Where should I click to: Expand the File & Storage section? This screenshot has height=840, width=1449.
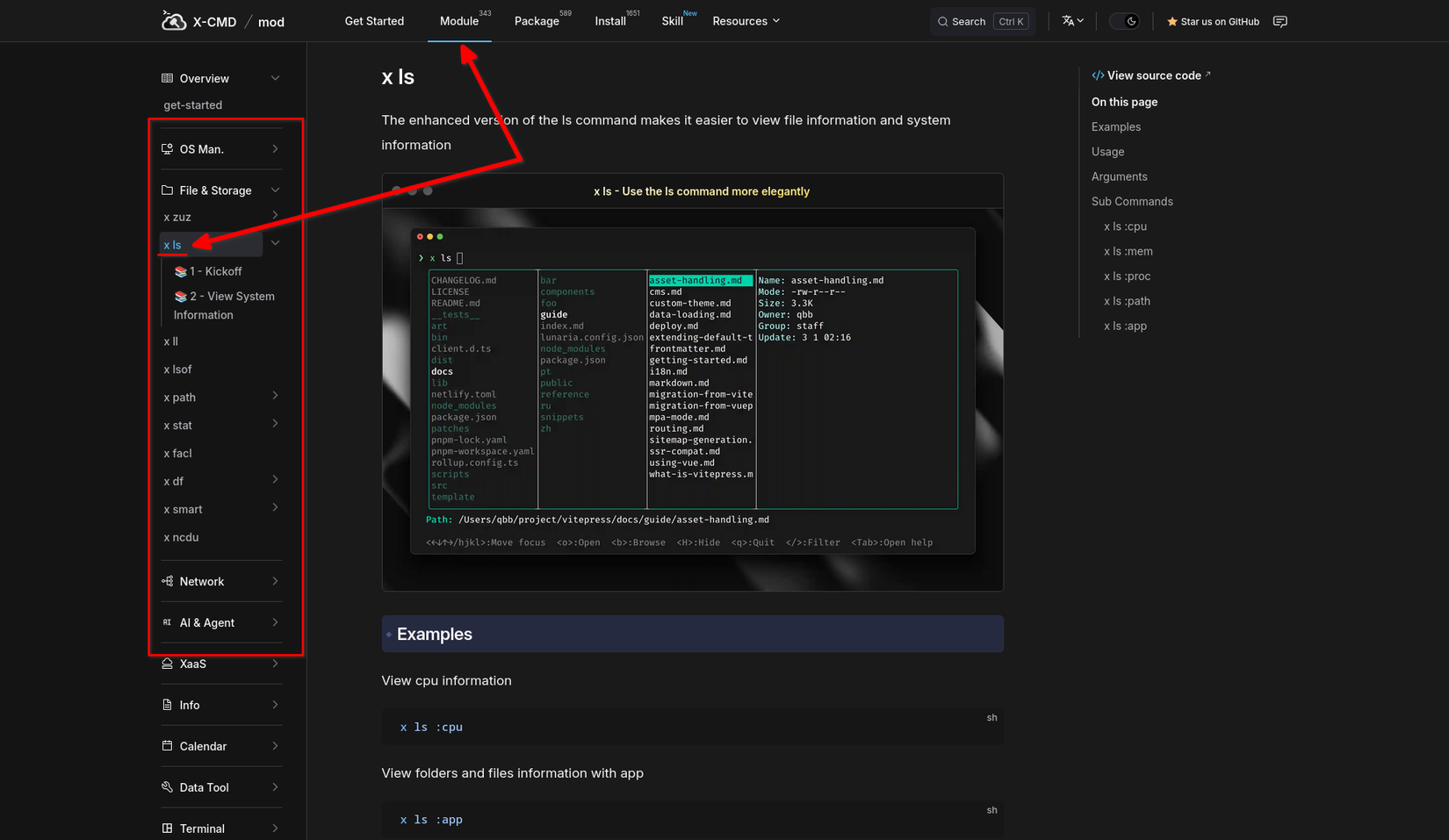274,190
